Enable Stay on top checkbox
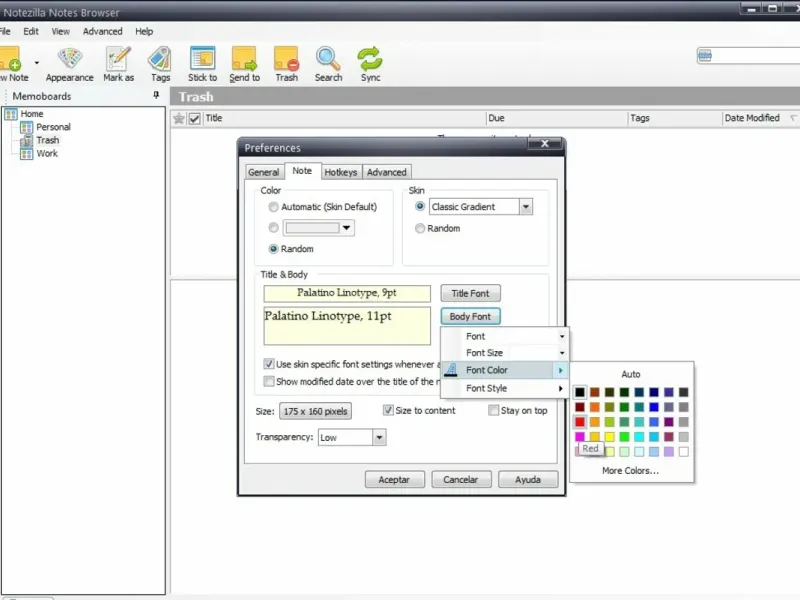 click(x=493, y=410)
